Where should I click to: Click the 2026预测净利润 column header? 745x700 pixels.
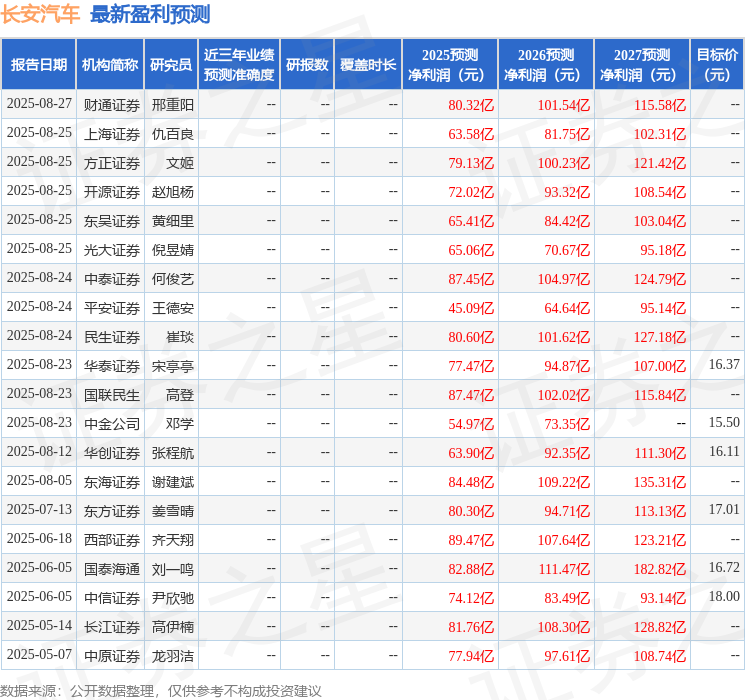[545, 64]
